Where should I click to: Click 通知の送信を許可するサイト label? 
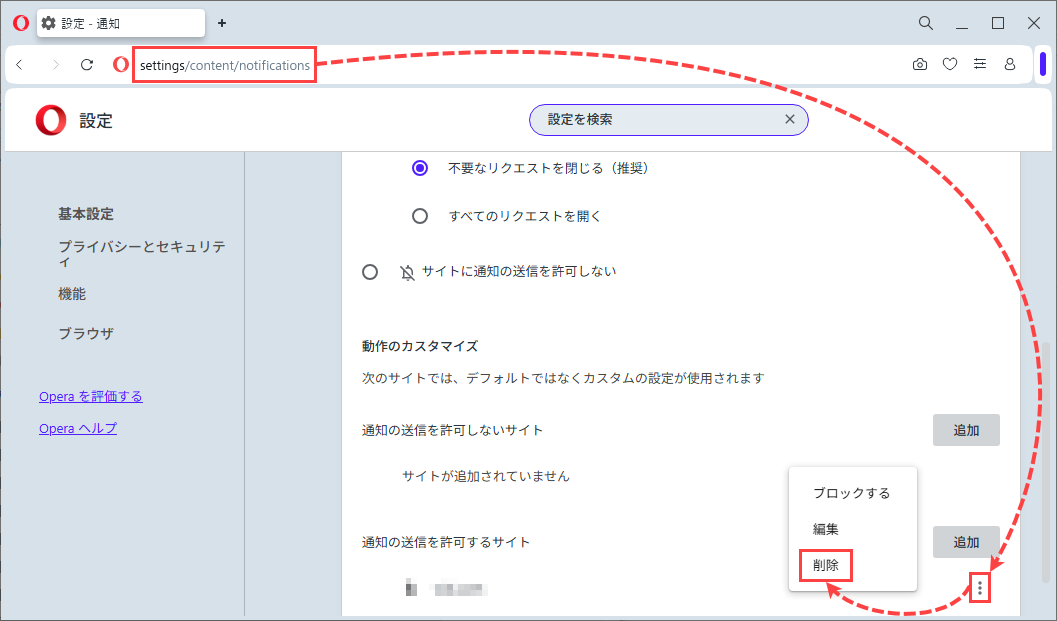pos(446,542)
